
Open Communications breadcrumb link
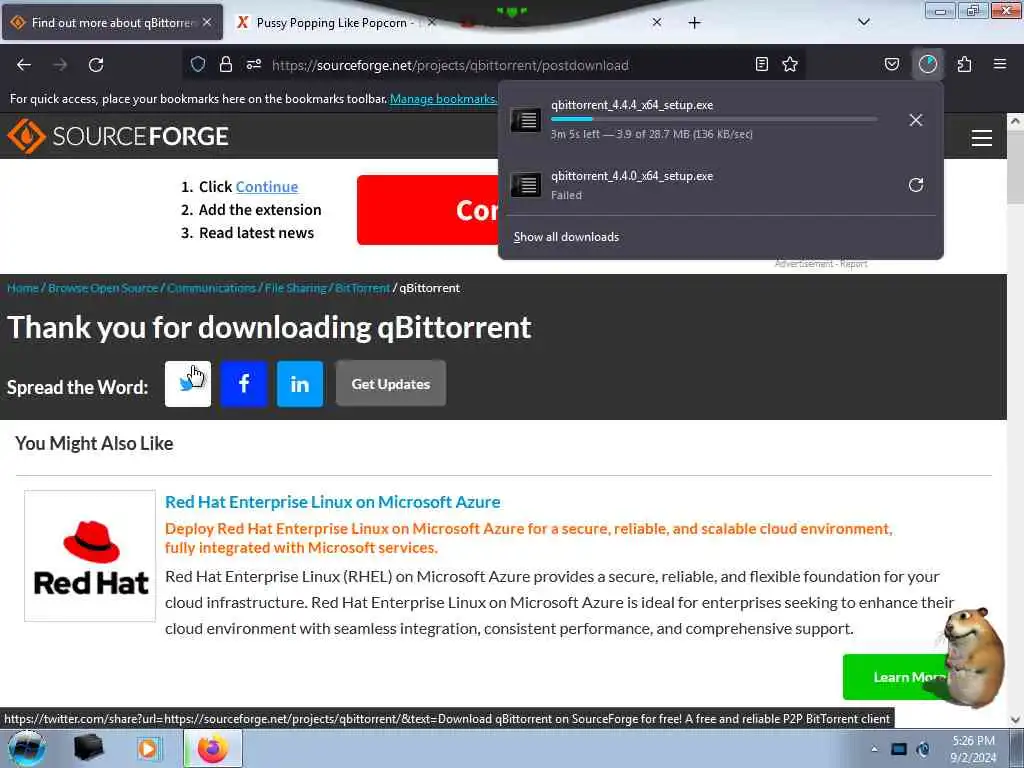211,288
